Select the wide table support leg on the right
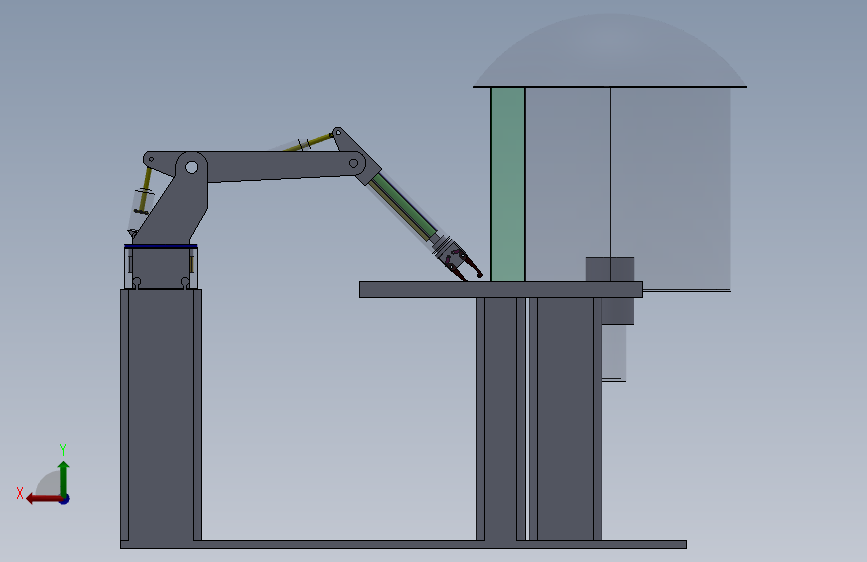 [565, 419]
